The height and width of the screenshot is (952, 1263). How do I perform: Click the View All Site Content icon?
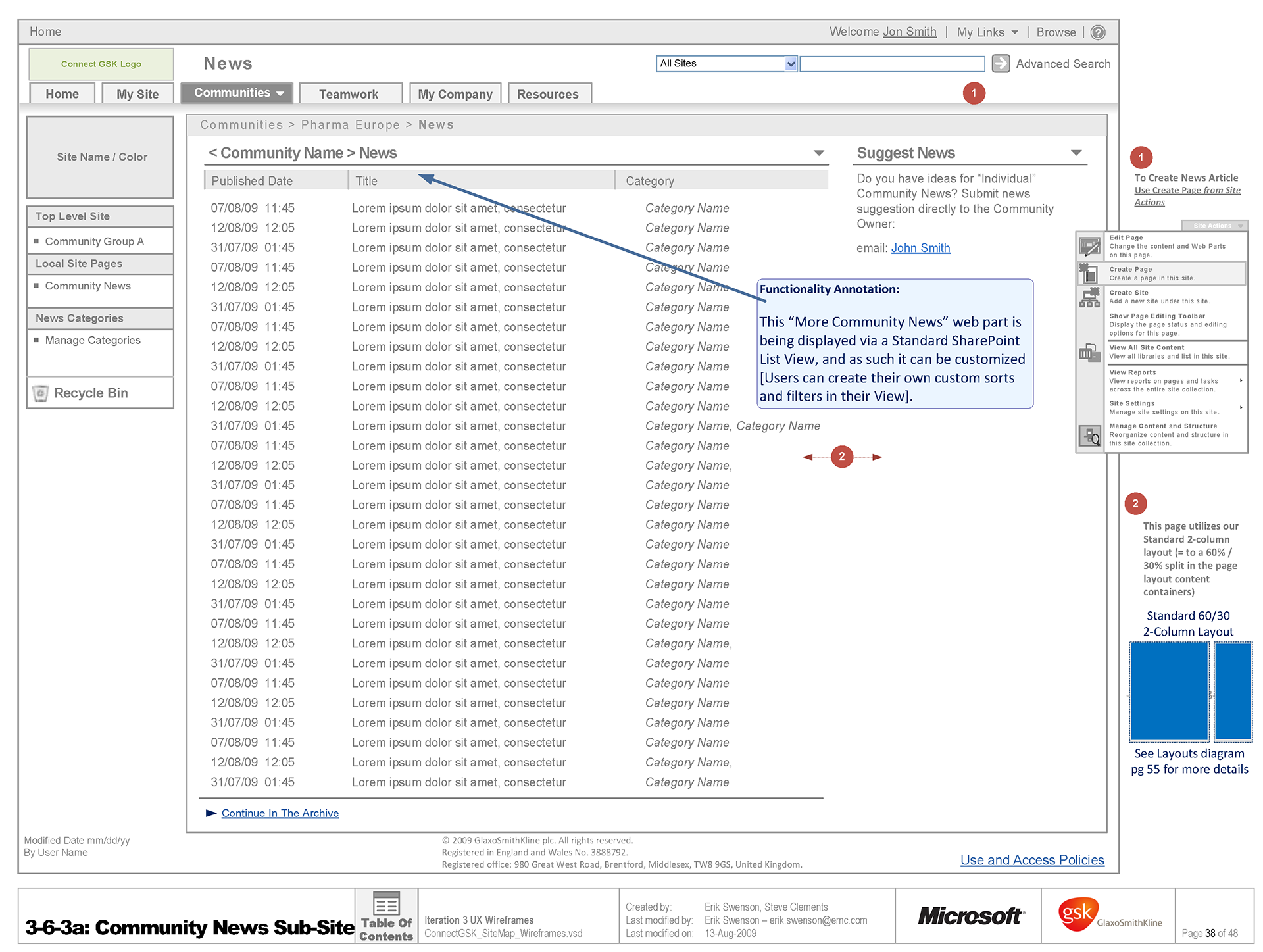(x=1089, y=353)
